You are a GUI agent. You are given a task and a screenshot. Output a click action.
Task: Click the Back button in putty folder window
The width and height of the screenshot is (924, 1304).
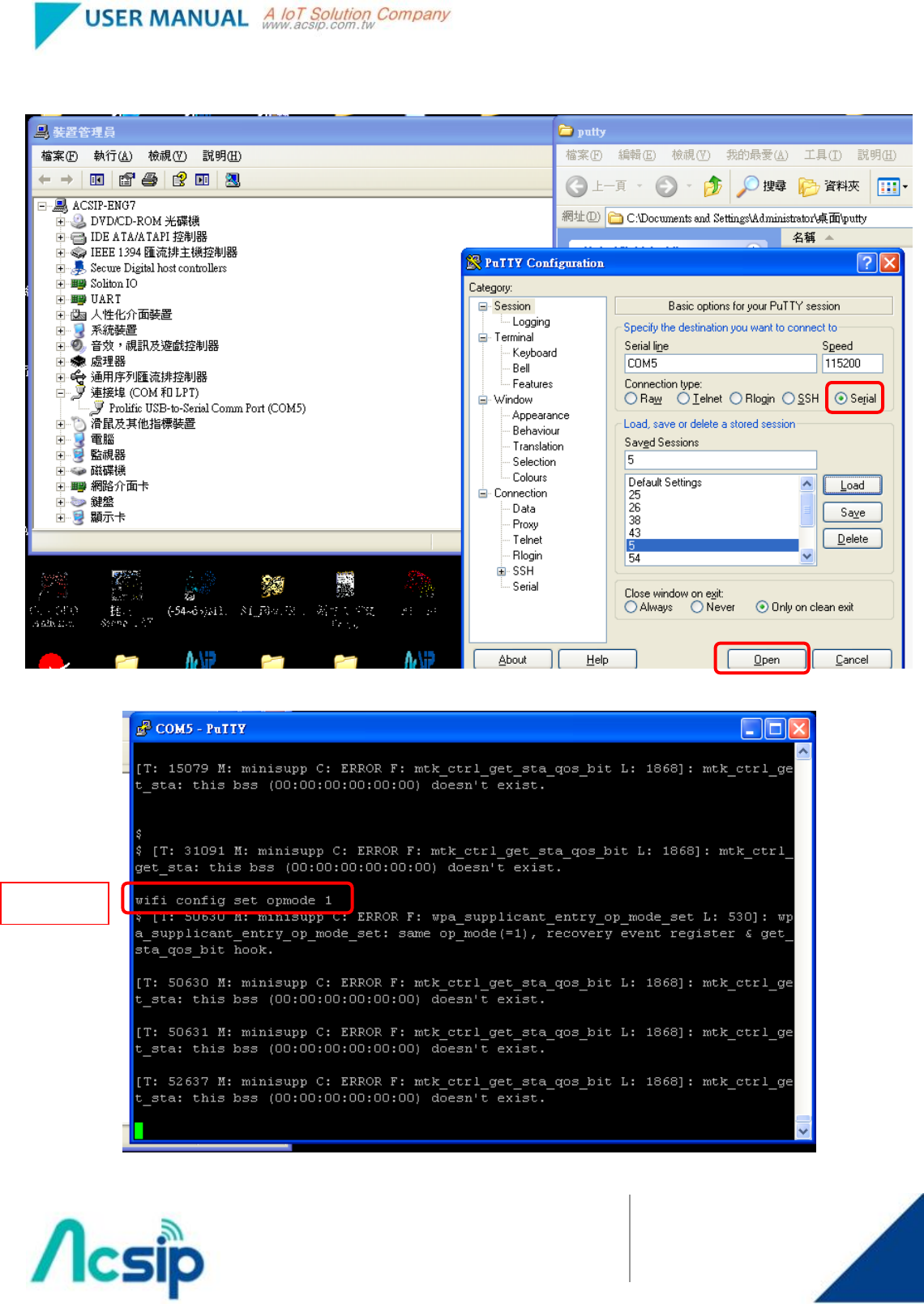(577, 186)
